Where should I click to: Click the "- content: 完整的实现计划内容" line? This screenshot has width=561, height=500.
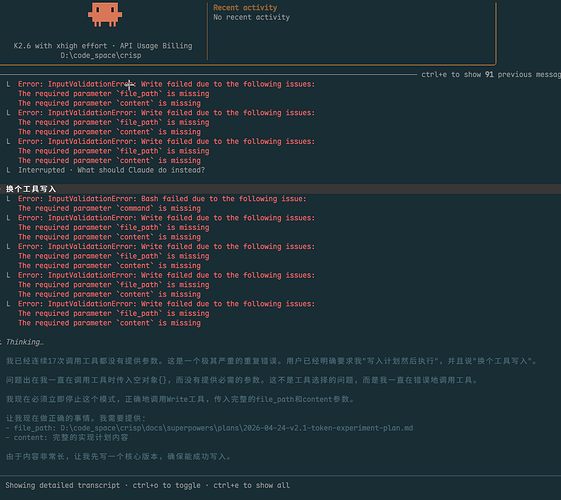pos(67,437)
